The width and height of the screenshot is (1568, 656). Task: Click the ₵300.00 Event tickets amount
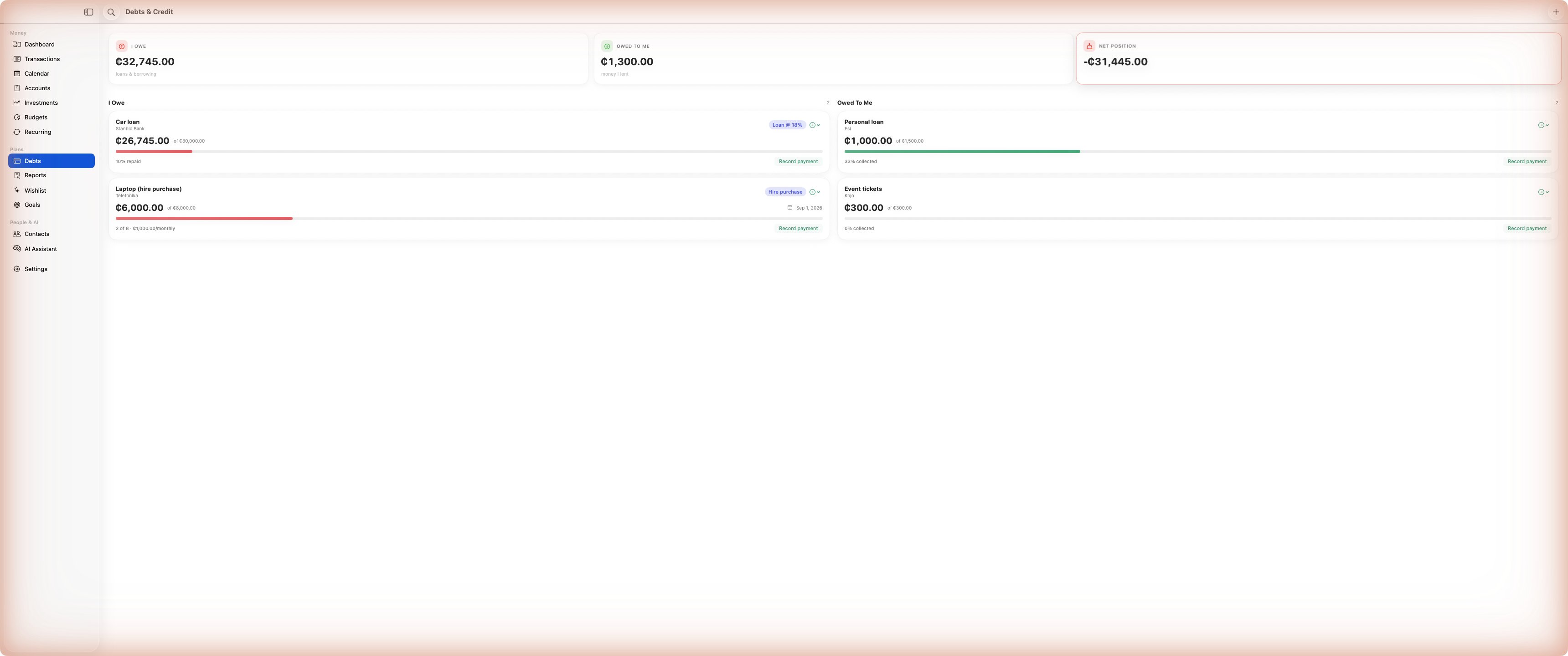pyautogui.click(x=863, y=208)
